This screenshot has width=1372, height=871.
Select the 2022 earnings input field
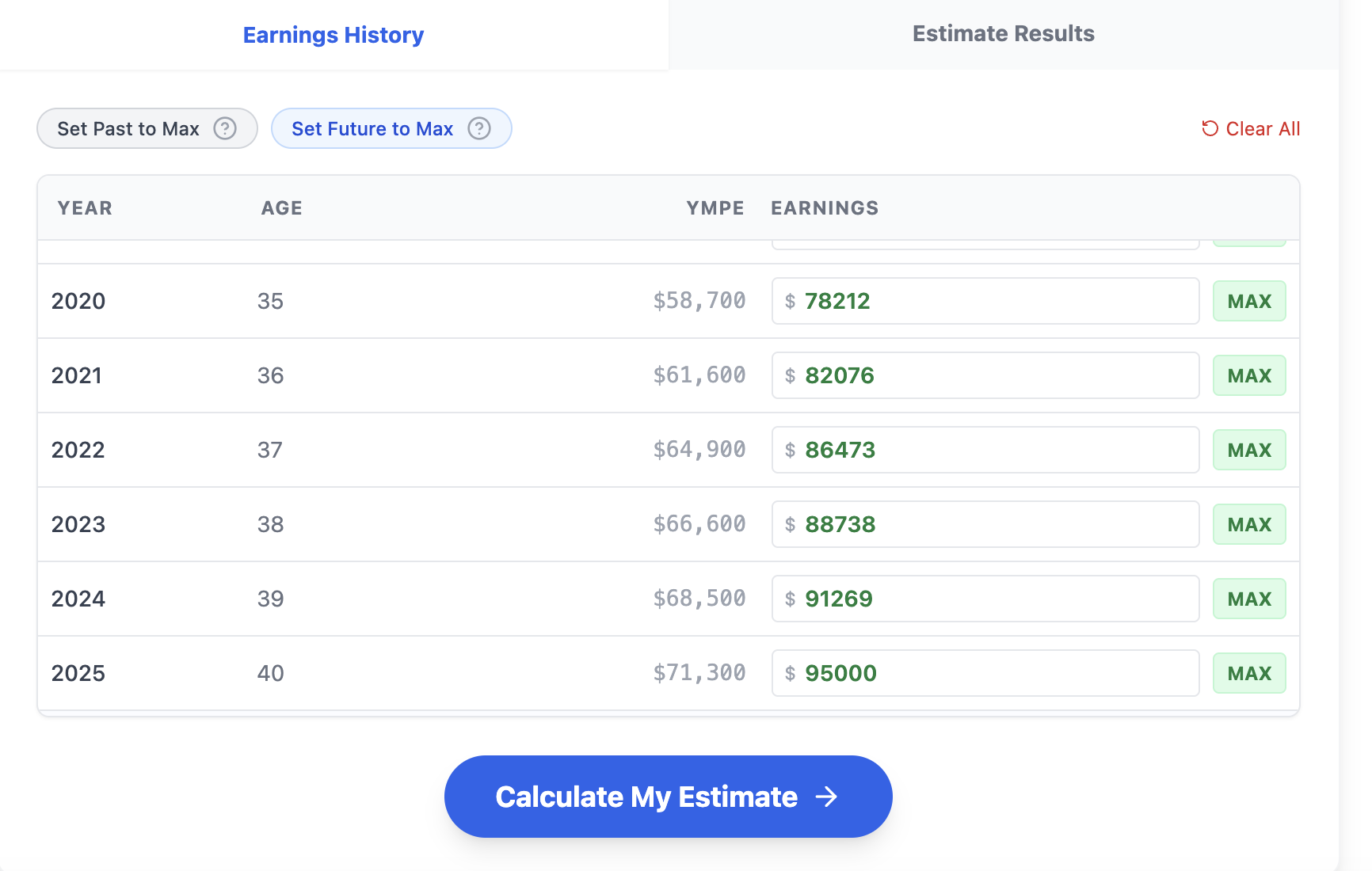pos(985,450)
